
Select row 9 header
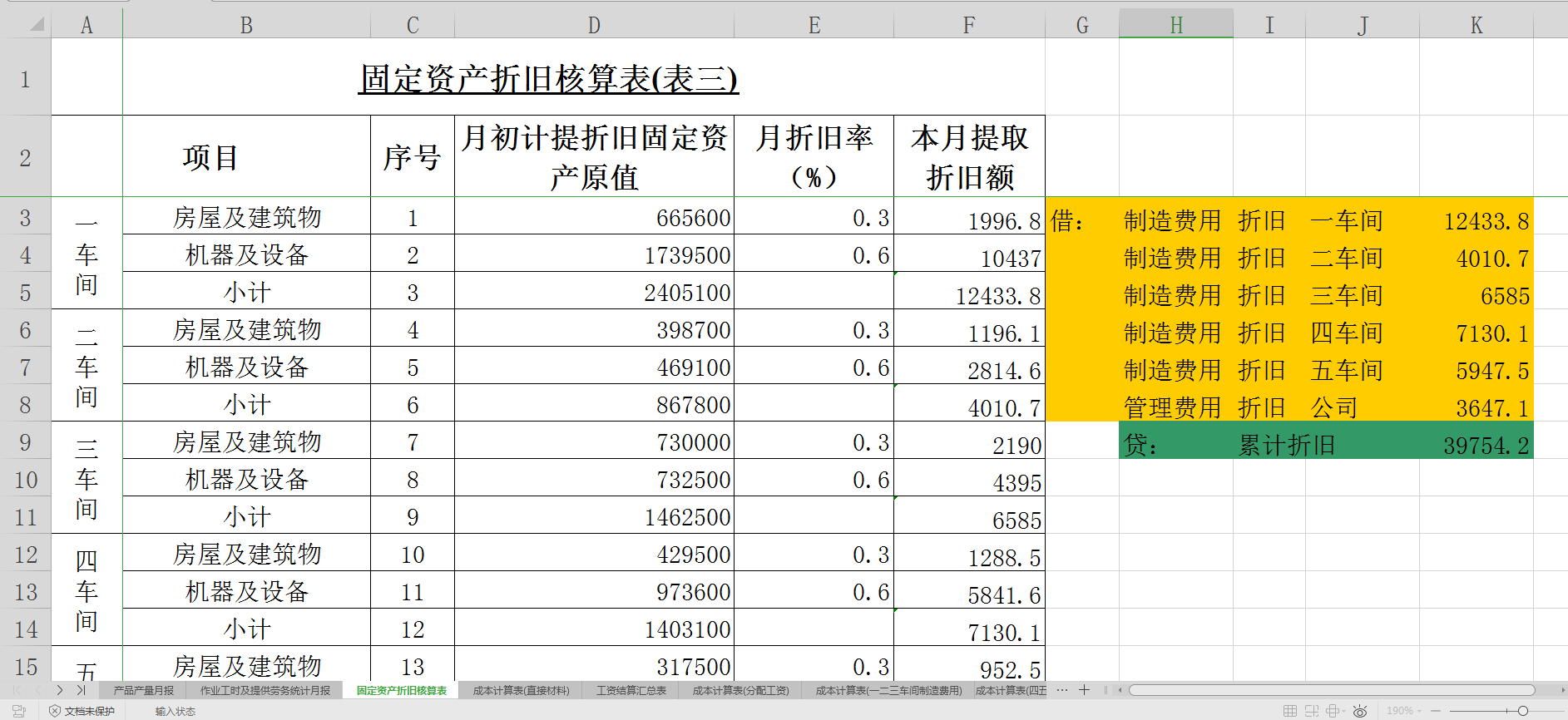click(25, 441)
